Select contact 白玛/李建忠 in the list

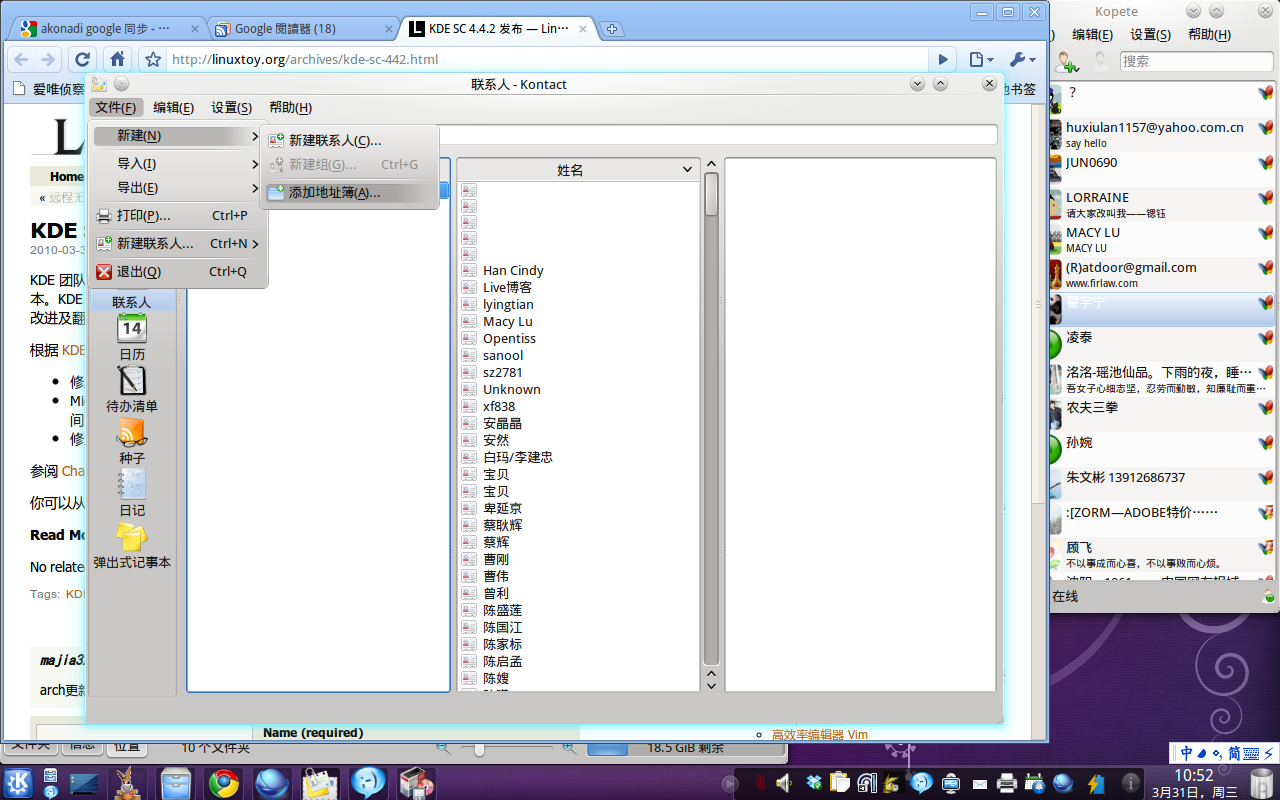[x=517, y=458]
